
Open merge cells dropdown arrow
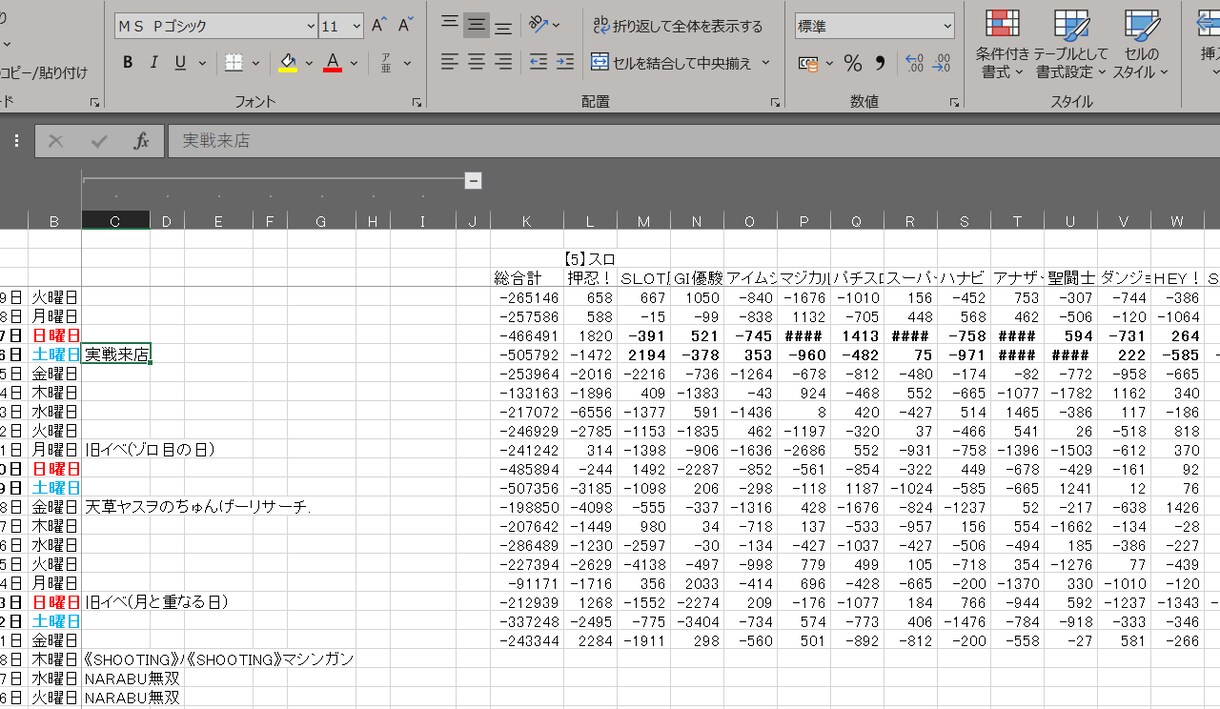[766, 62]
